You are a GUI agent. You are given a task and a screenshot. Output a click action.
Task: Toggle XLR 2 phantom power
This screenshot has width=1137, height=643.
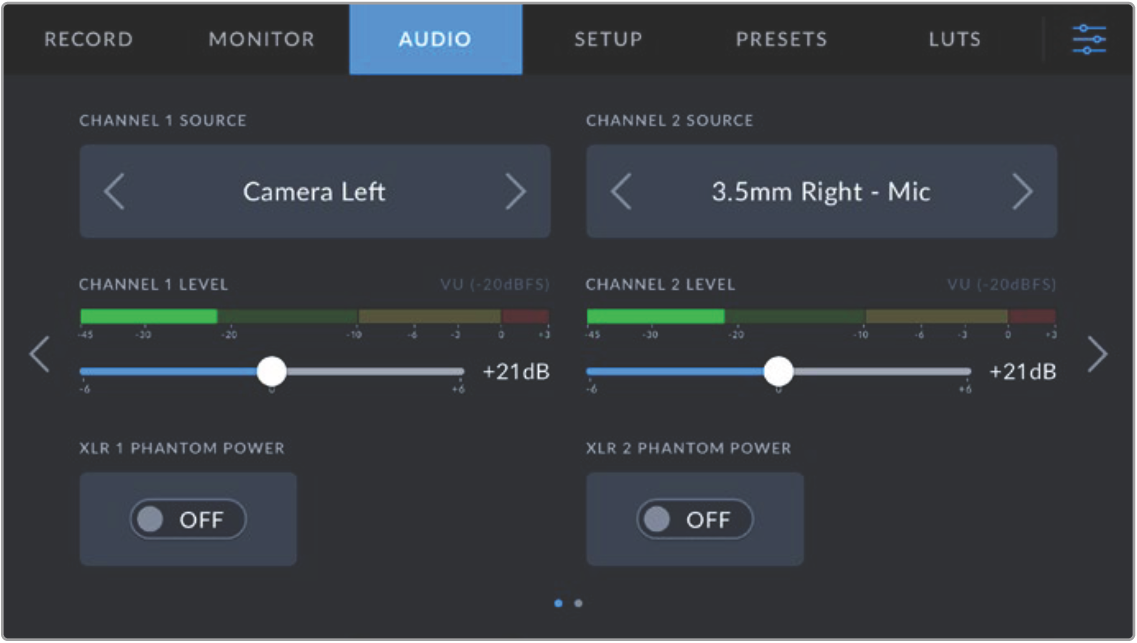pyautogui.click(x=694, y=520)
